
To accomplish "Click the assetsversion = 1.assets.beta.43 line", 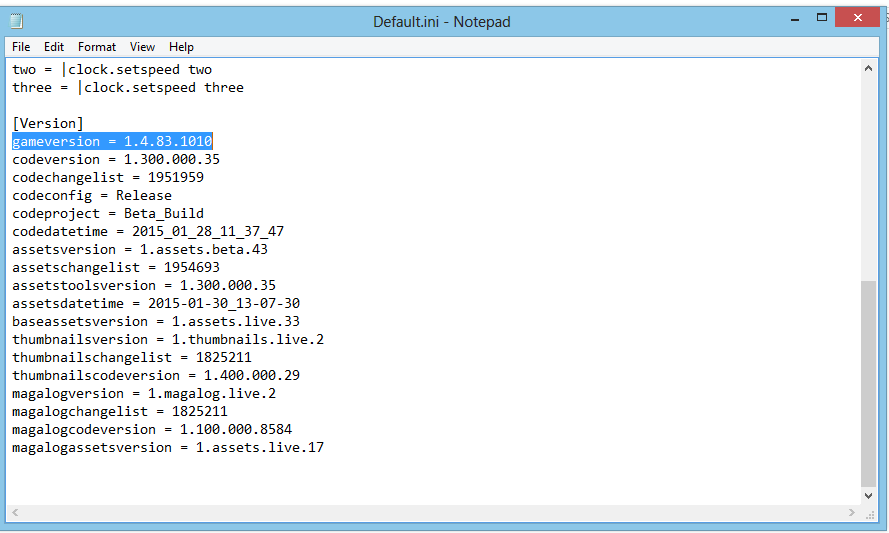I will click(140, 249).
